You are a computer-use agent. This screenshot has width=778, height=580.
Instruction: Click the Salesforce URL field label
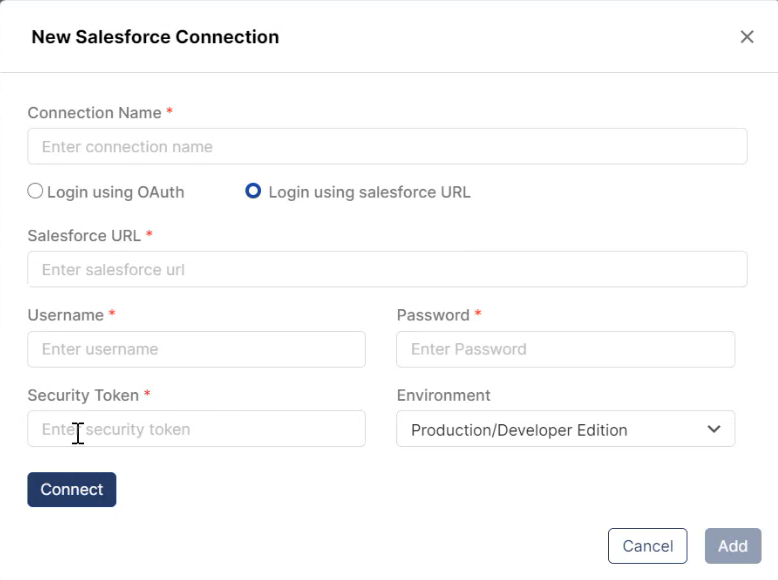(x=84, y=235)
